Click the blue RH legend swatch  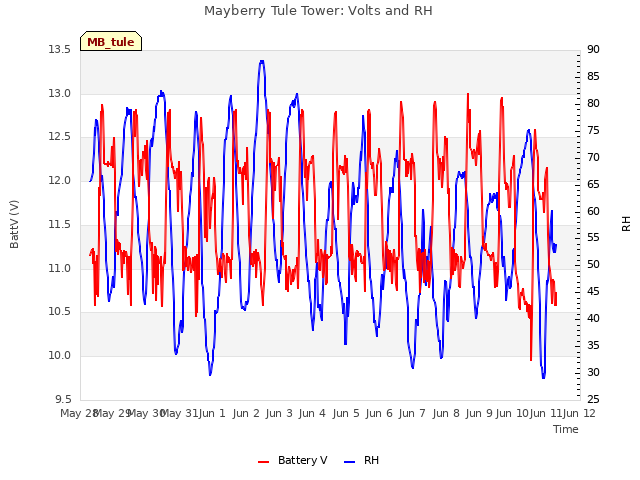350,461
